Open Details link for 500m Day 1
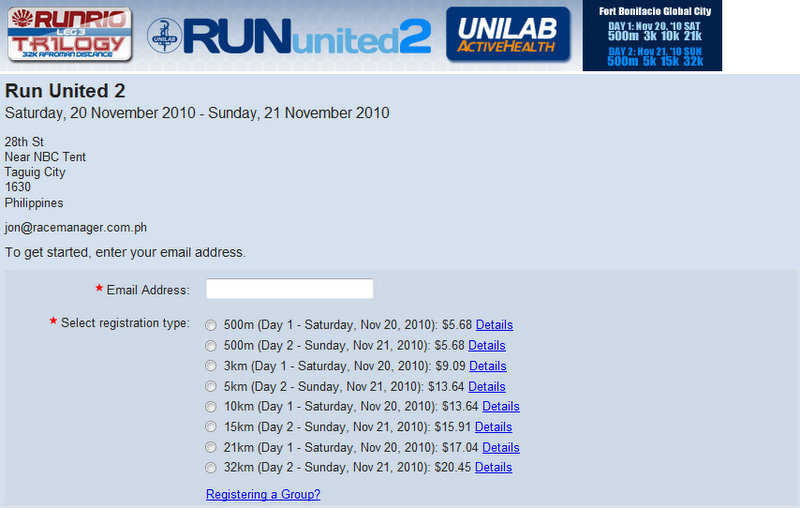The image size is (800, 508). tap(494, 325)
